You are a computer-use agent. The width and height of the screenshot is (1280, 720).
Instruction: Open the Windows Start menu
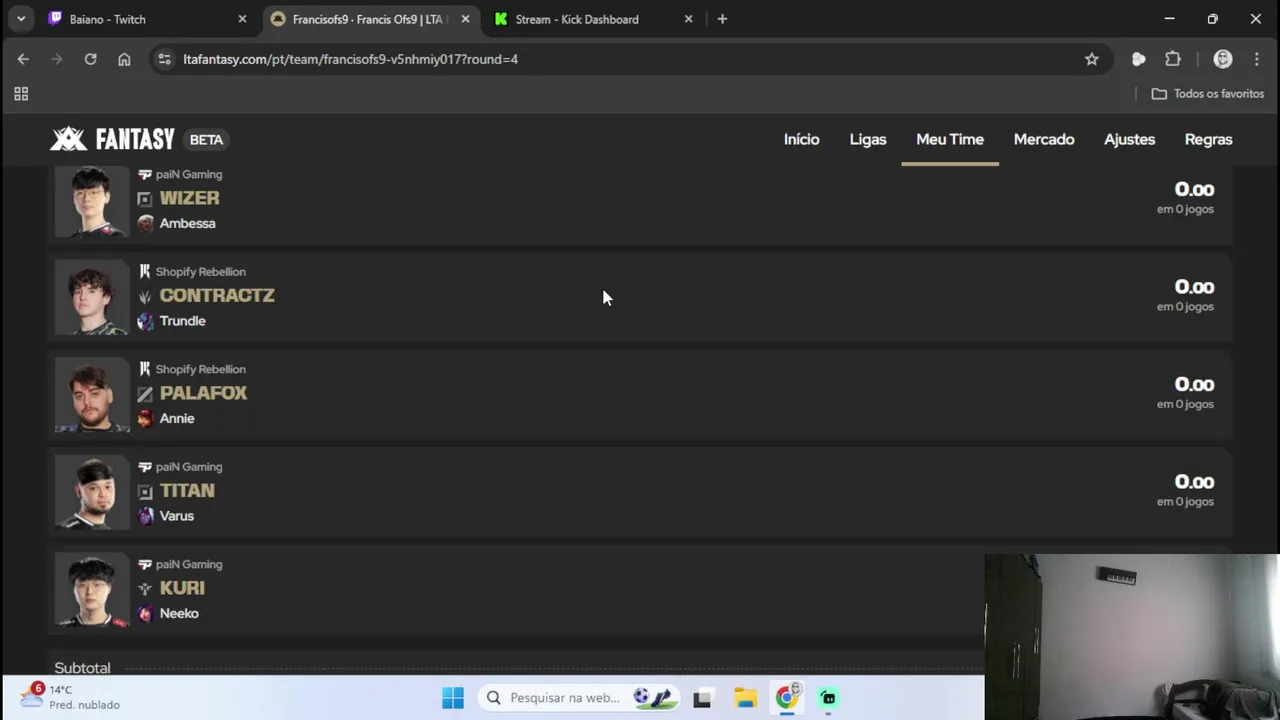[453, 698]
